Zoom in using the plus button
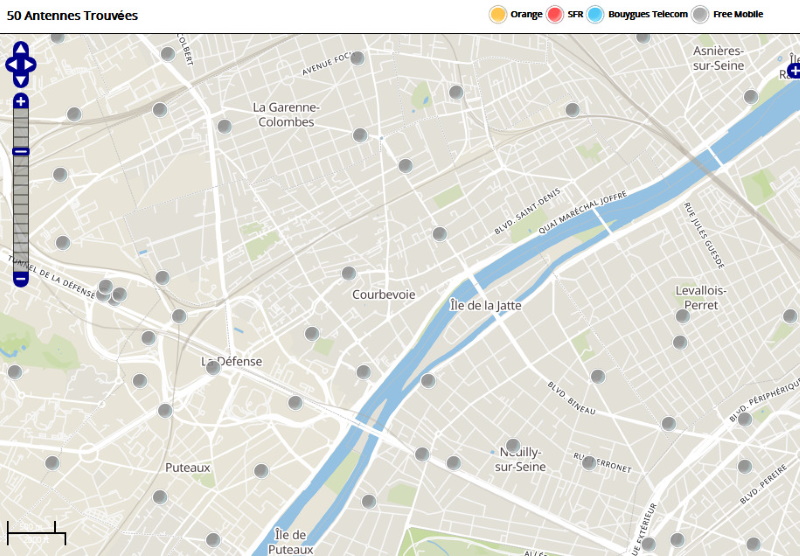 coord(21,101)
